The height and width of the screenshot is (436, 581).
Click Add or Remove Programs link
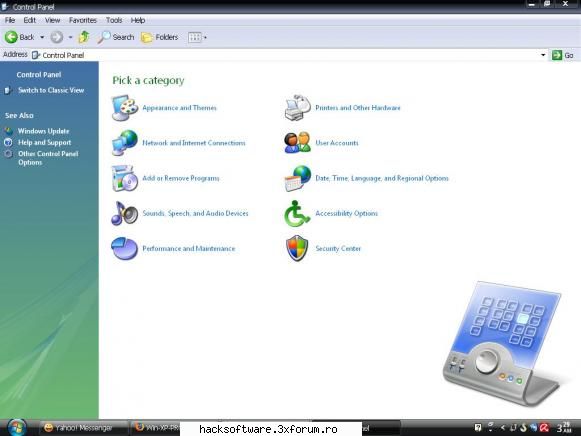click(x=181, y=178)
